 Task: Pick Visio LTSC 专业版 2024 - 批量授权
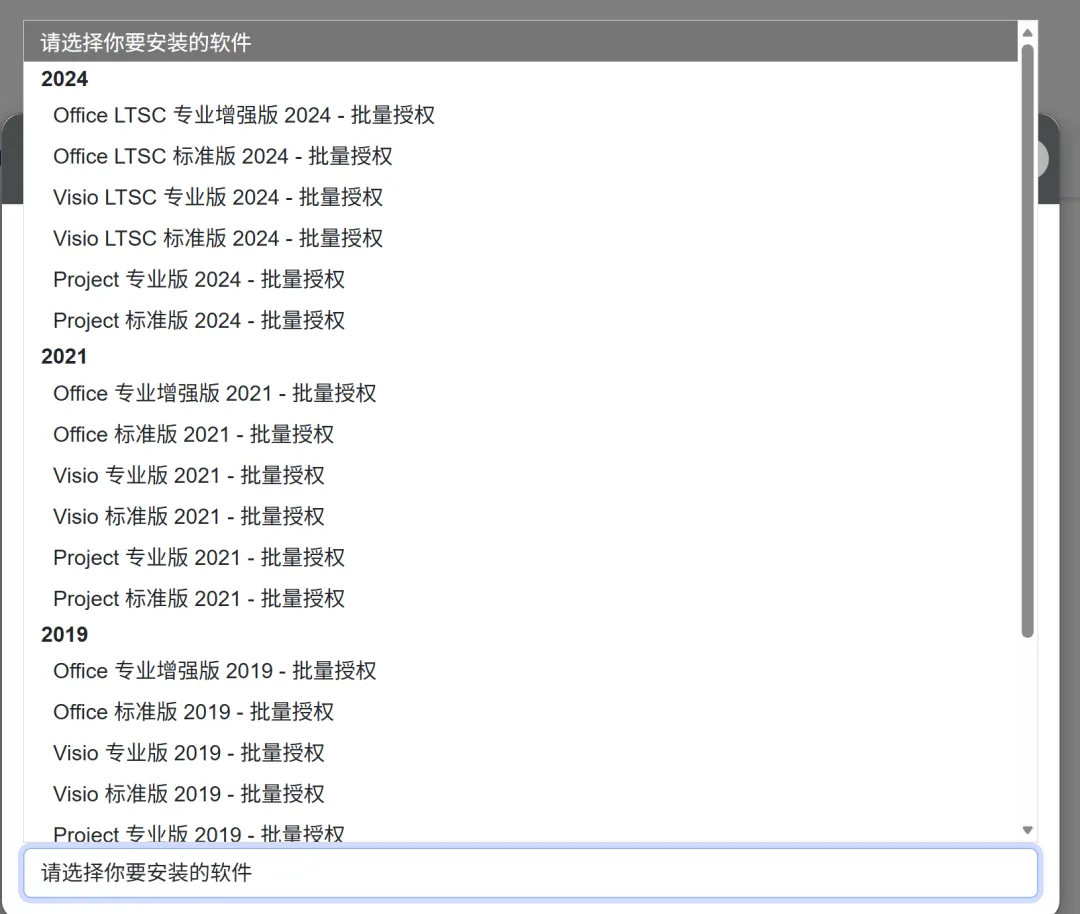pos(521,197)
